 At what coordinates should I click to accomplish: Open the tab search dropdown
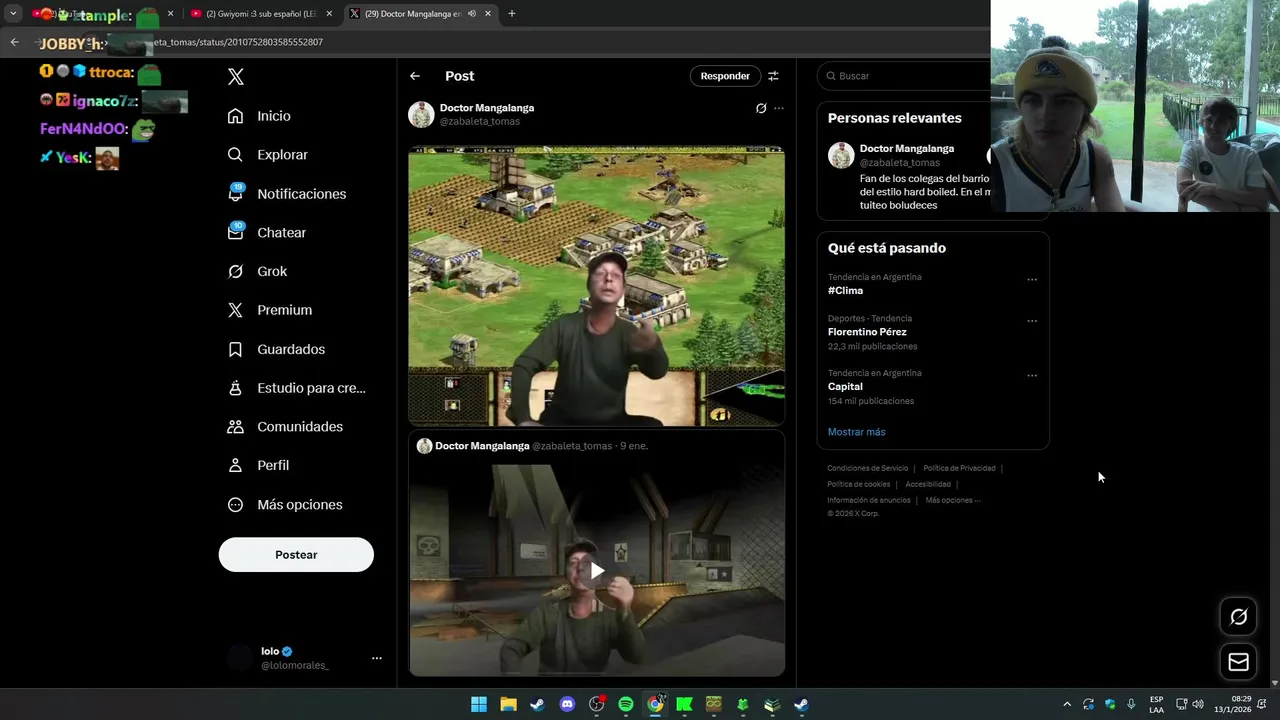click(13, 14)
